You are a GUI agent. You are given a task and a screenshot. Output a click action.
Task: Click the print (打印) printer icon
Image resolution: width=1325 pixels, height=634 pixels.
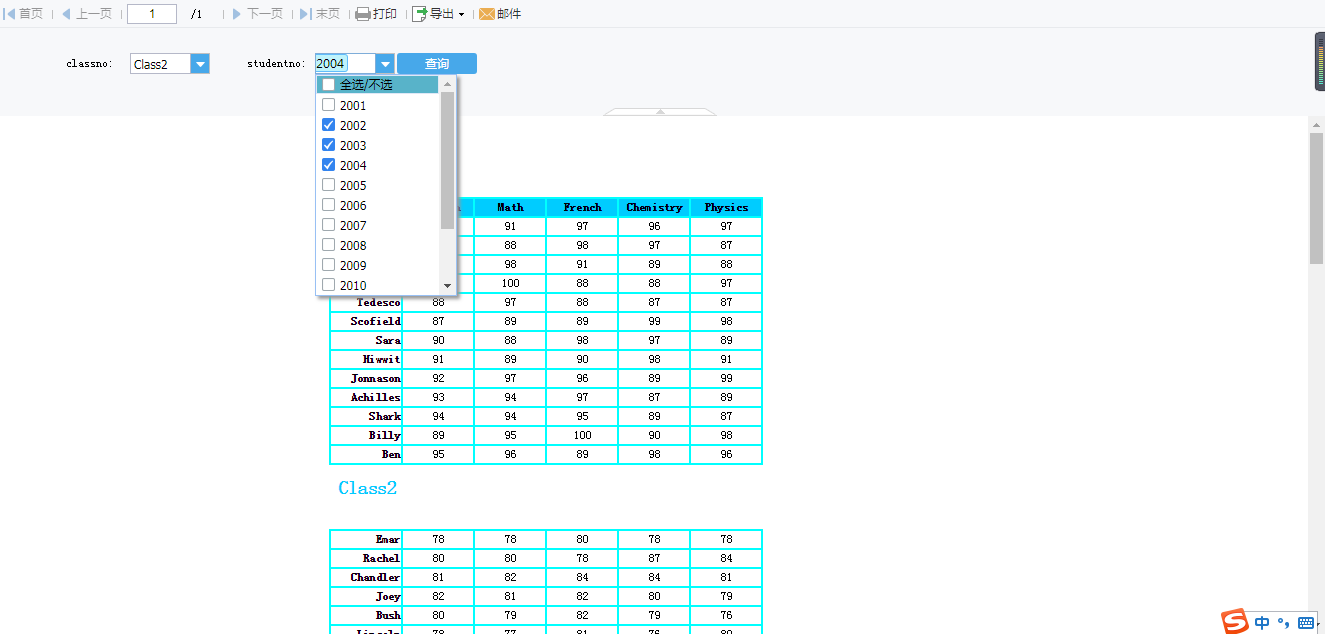click(x=363, y=14)
